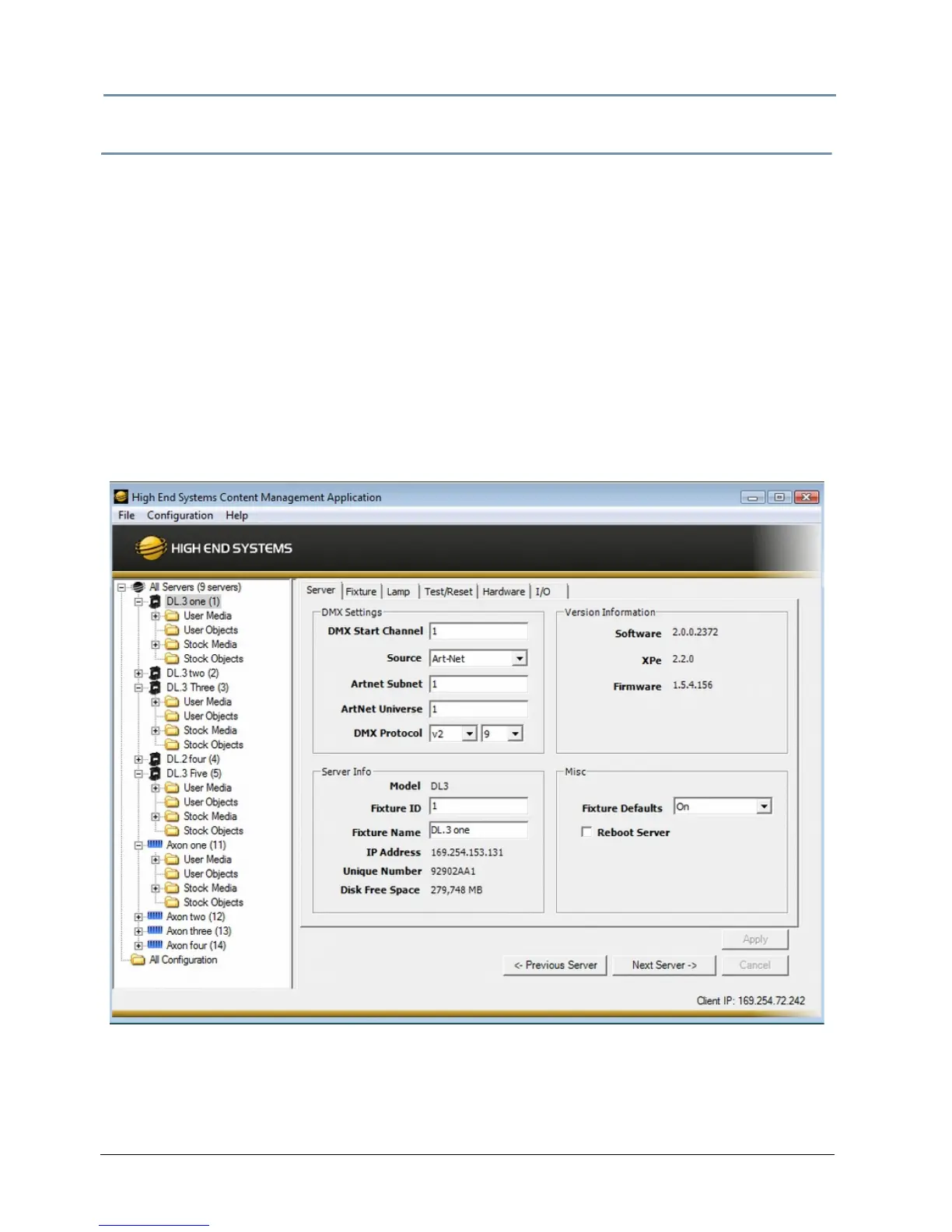Expand User Media under DL.3 one

156,616
